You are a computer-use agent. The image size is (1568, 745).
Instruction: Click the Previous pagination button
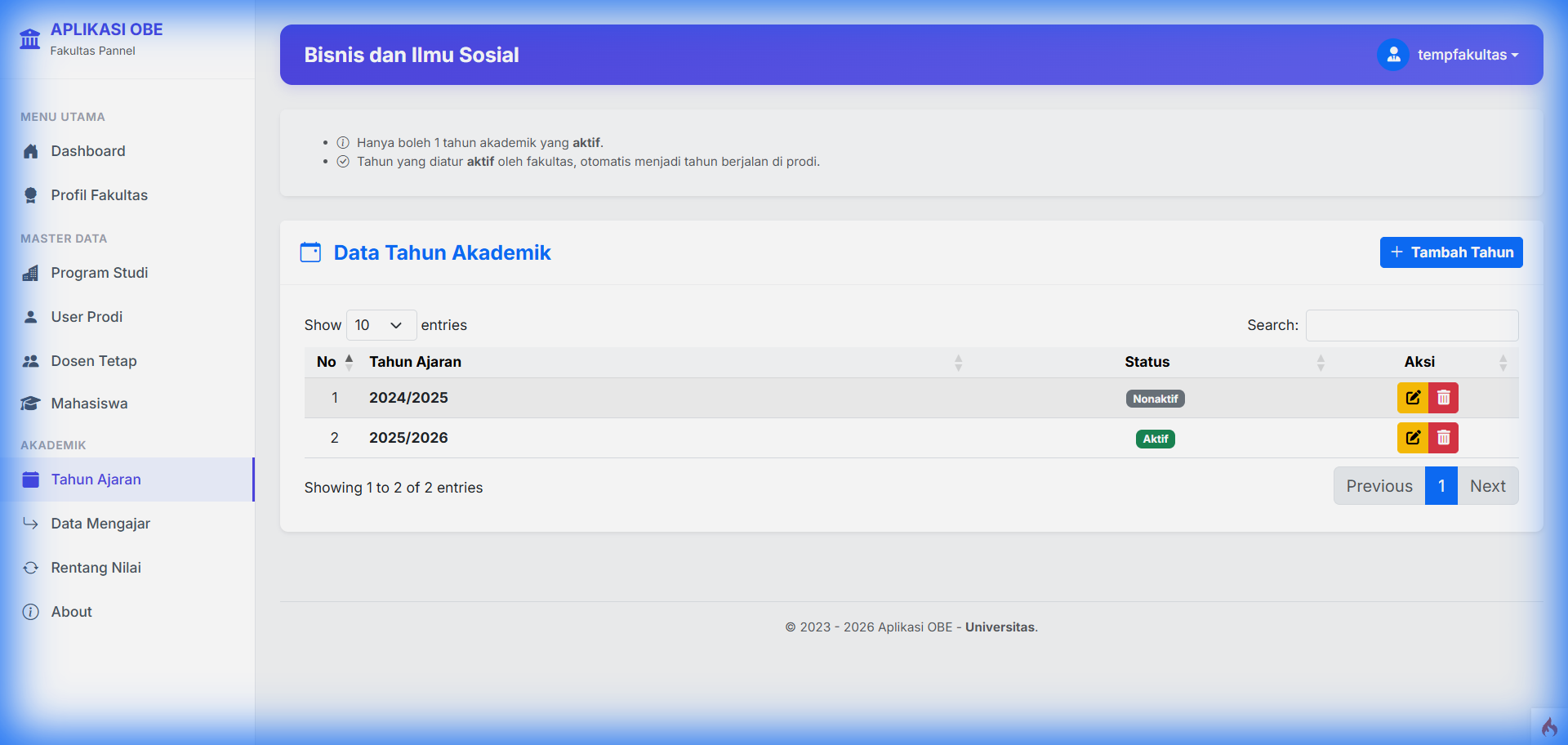pos(1379,486)
